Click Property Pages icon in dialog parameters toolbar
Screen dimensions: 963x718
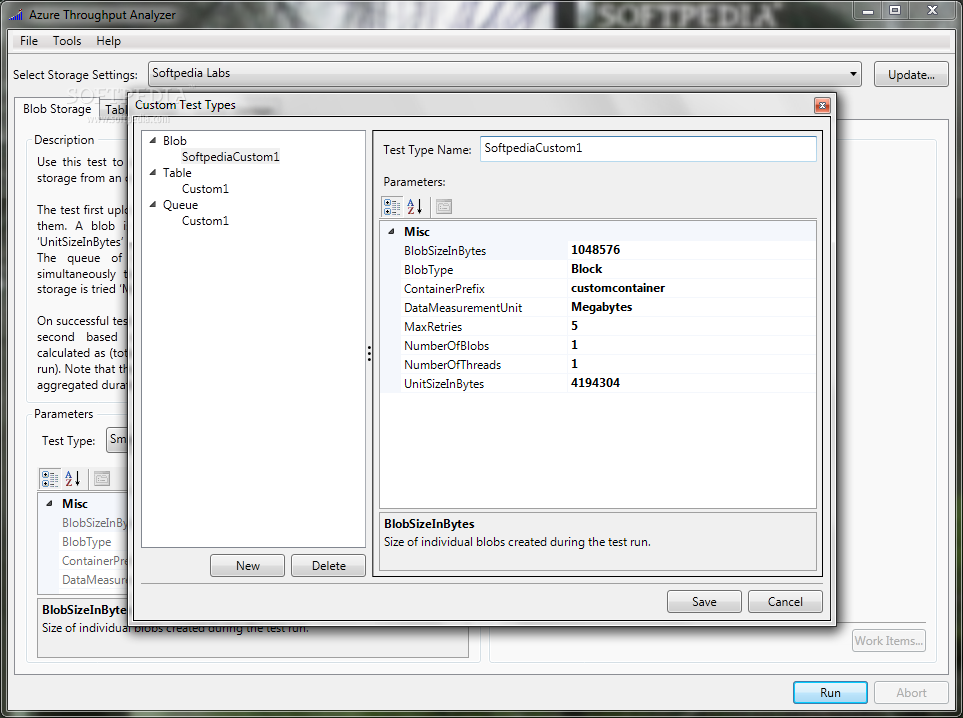[444, 207]
